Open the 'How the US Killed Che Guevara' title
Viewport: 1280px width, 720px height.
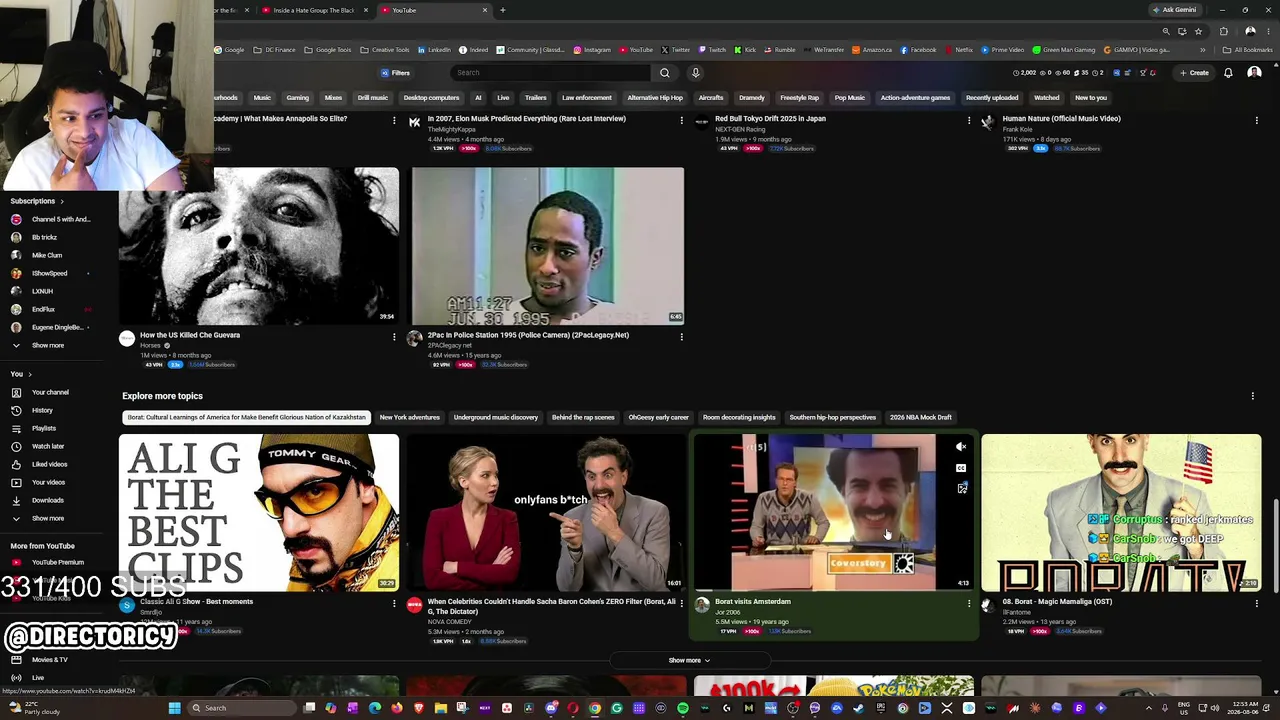(190, 335)
